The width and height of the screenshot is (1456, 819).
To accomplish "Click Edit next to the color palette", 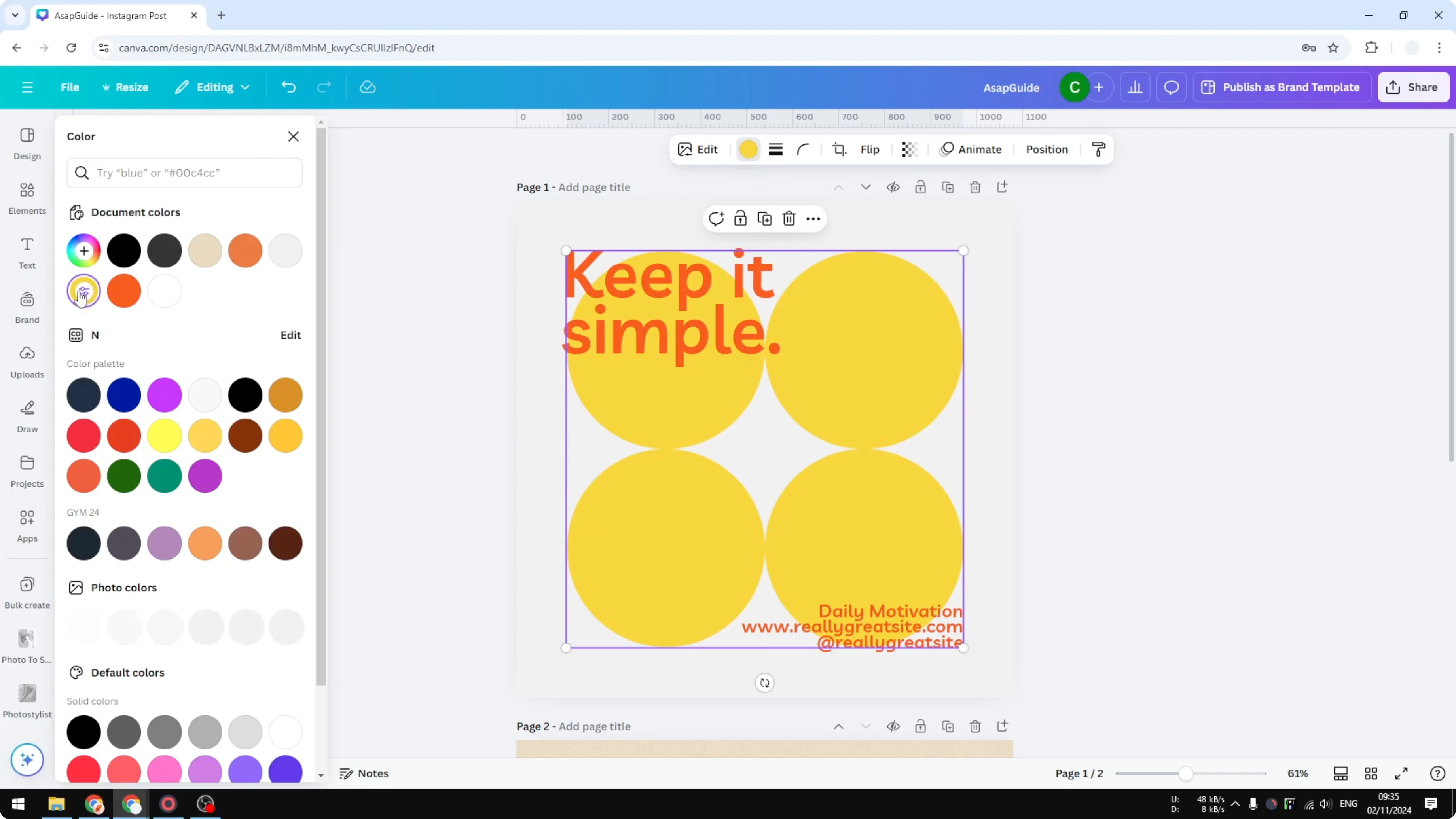I will click(x=290, y=335).
